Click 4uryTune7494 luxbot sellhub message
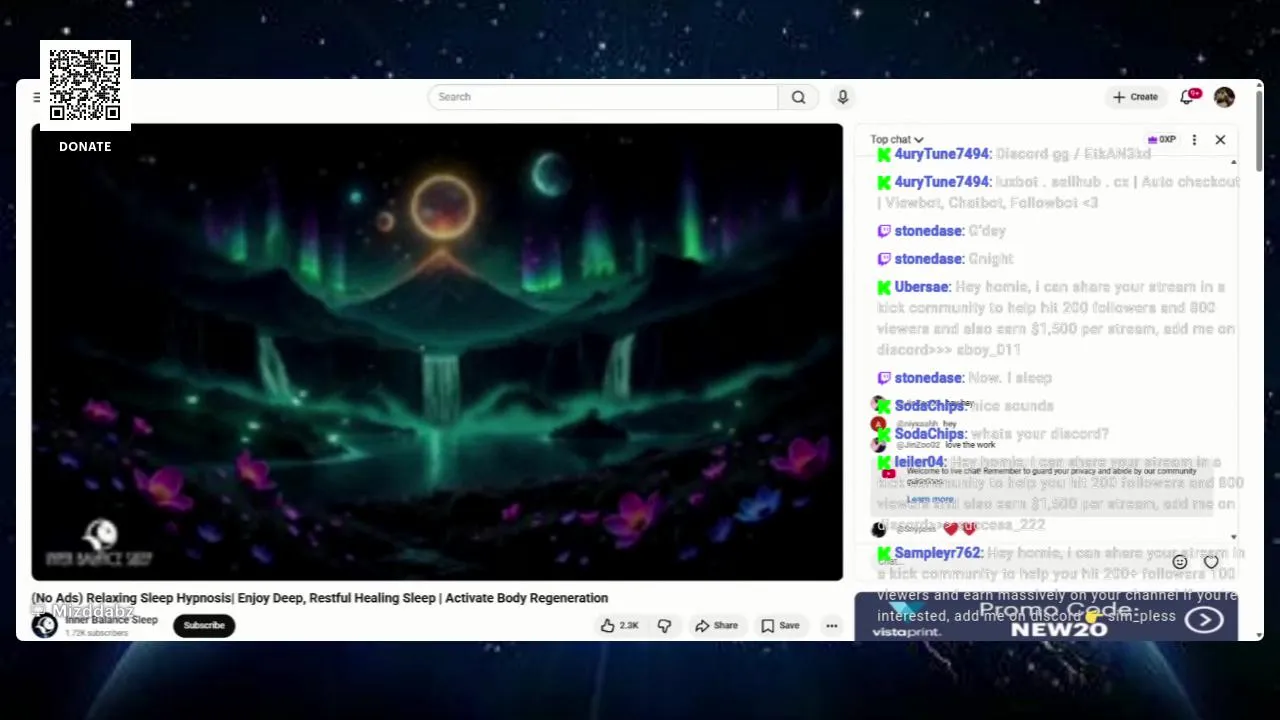The width and height of the screenshot is (1280, 720). 1058,192
